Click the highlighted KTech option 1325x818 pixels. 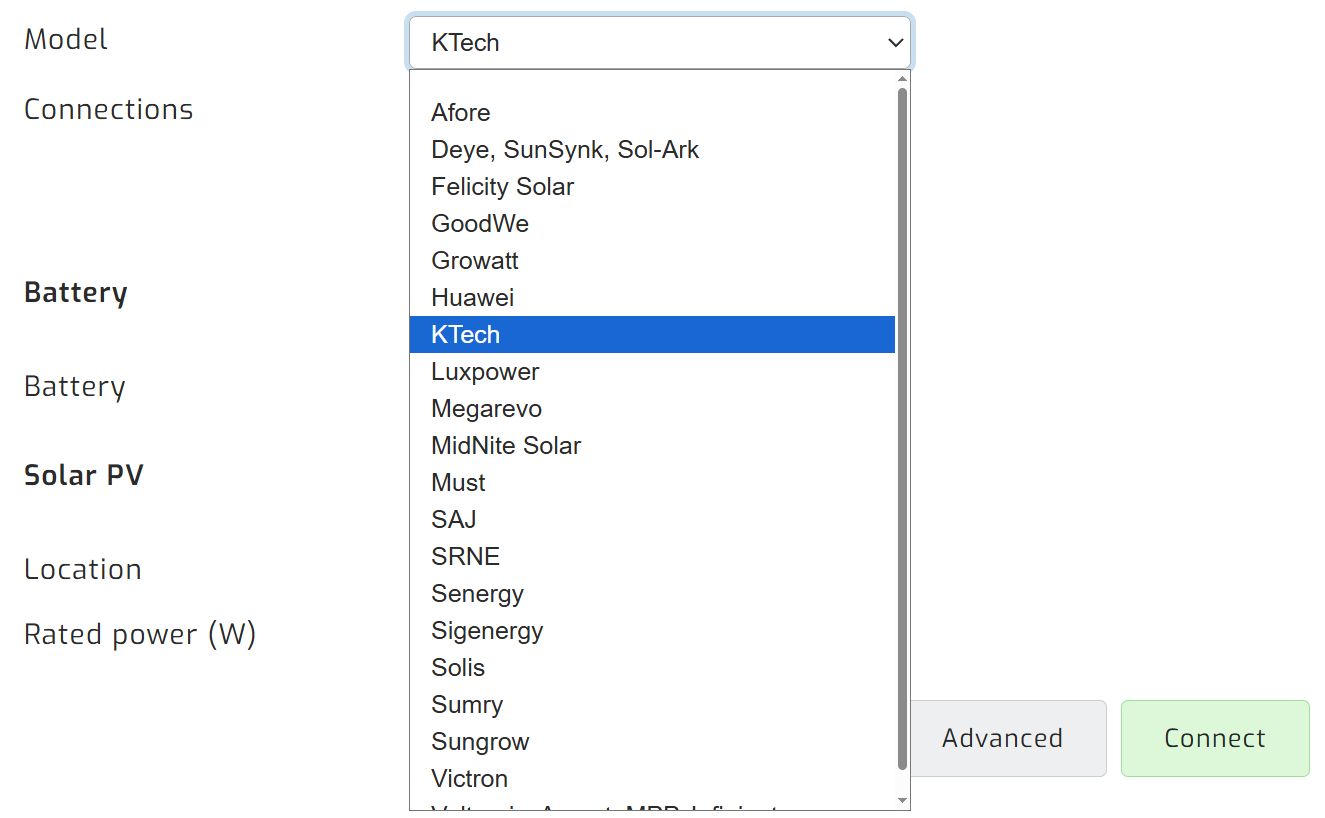[465, 335]
